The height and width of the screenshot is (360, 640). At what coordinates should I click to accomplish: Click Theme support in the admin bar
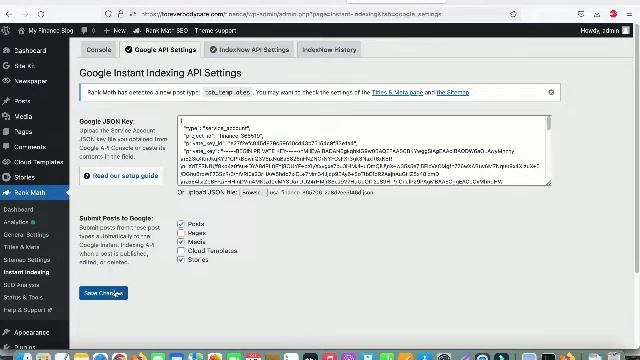pyautogui.click(x=215, y=31)
